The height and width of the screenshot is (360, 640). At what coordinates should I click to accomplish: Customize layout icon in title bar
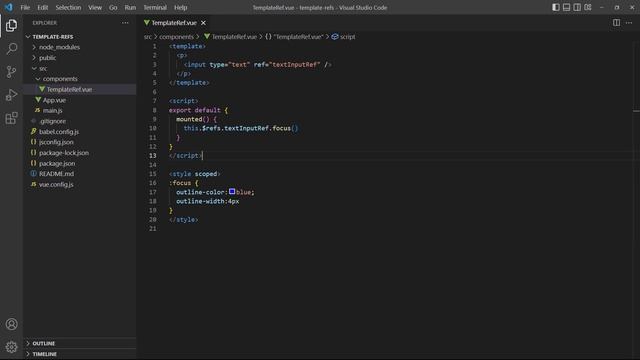(588, 7)
